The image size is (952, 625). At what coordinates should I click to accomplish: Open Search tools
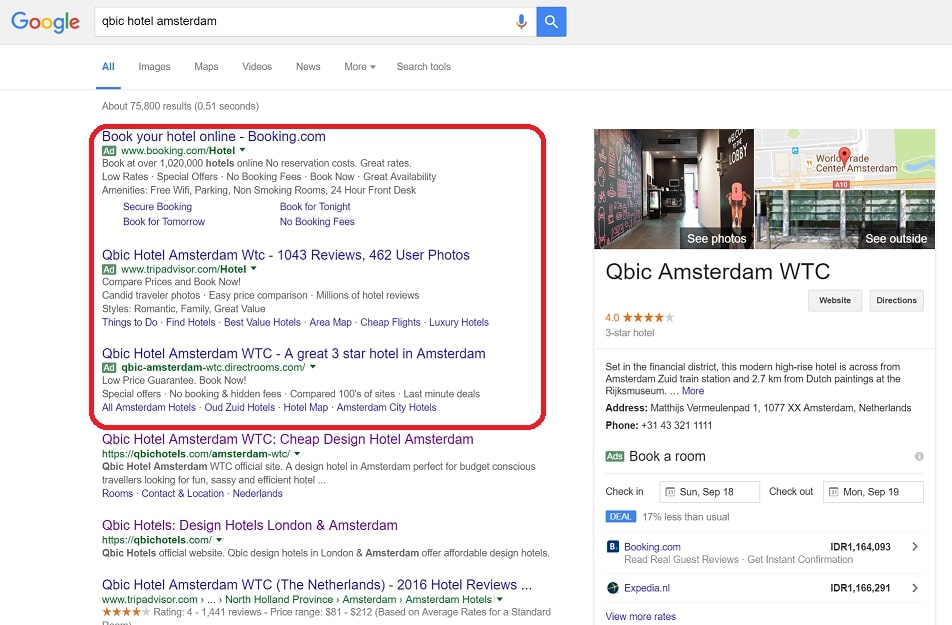[424, 67]
